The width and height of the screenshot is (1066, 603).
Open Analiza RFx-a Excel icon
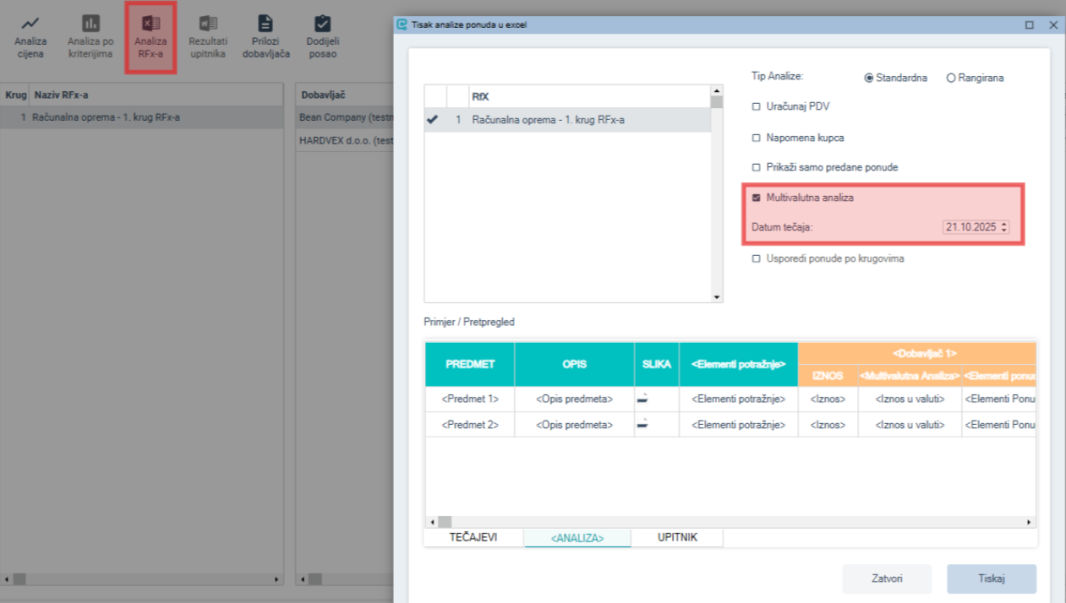[x=150, y=23]
